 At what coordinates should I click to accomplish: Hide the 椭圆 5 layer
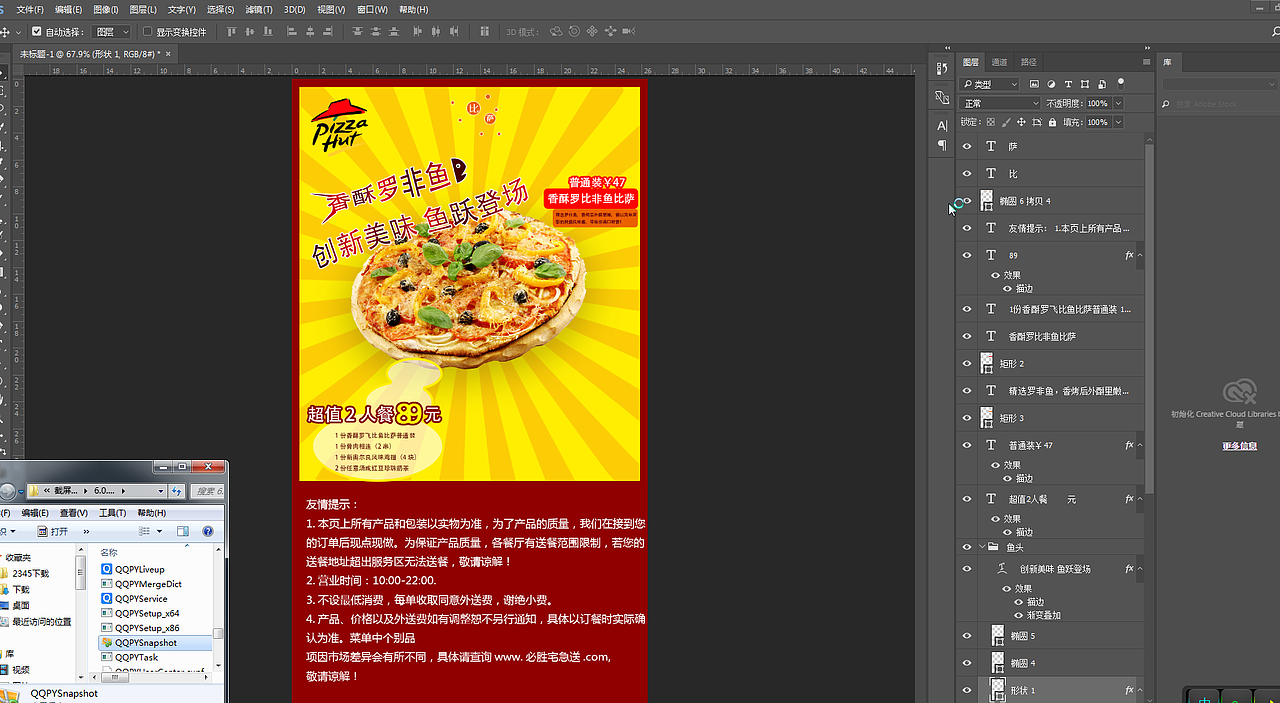966,636
